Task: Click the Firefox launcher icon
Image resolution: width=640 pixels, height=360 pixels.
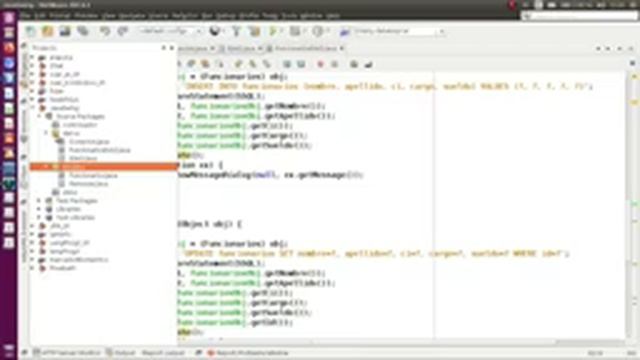Action: 9,48
